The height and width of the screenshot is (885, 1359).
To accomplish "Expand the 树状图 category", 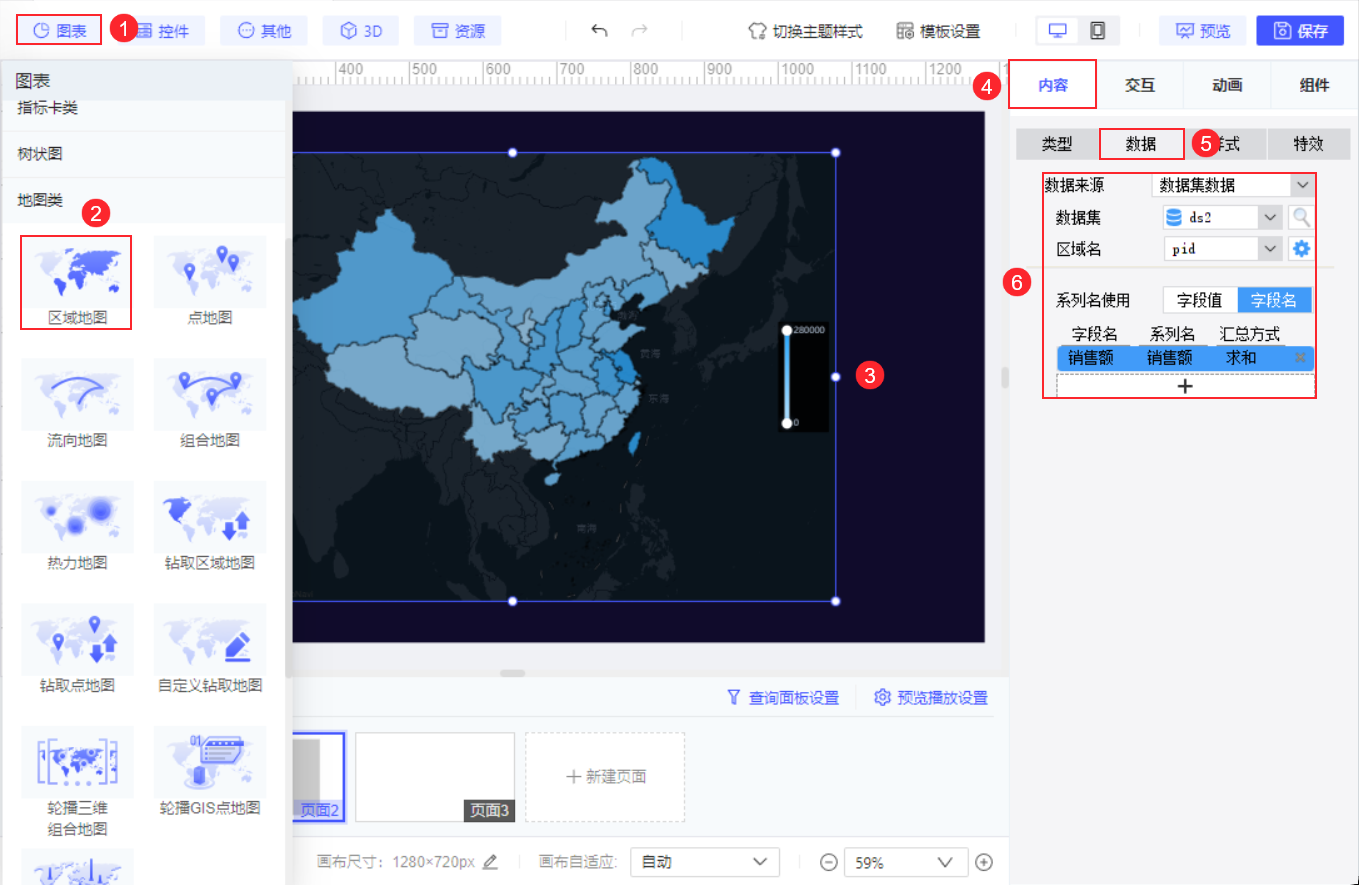I will 143,154.
